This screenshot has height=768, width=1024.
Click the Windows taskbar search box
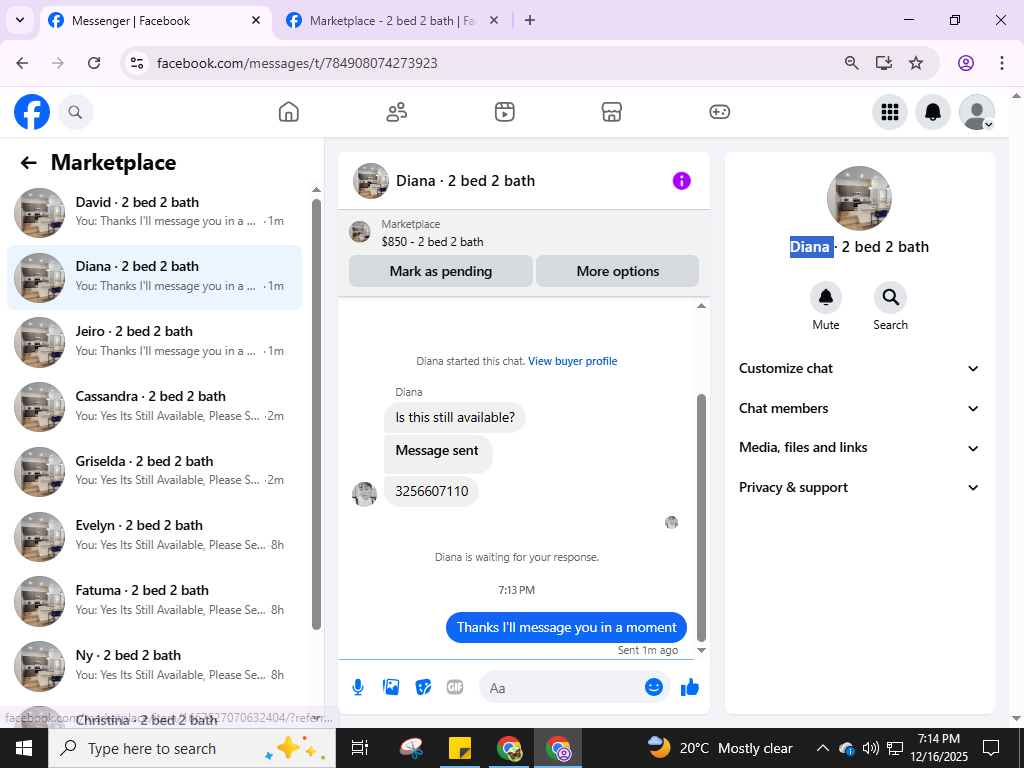click(192, 748)
